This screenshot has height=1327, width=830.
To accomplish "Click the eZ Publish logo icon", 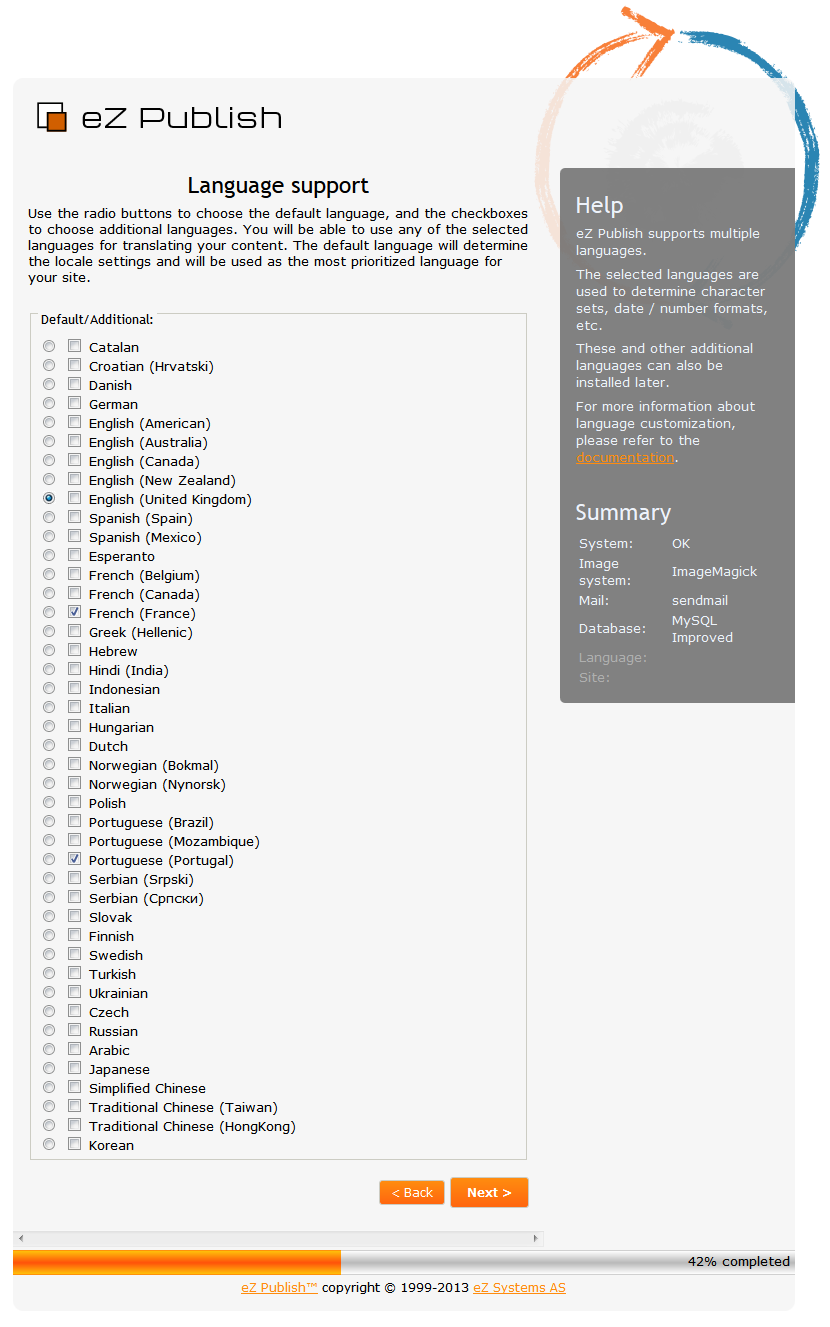I will coord(52,117).
